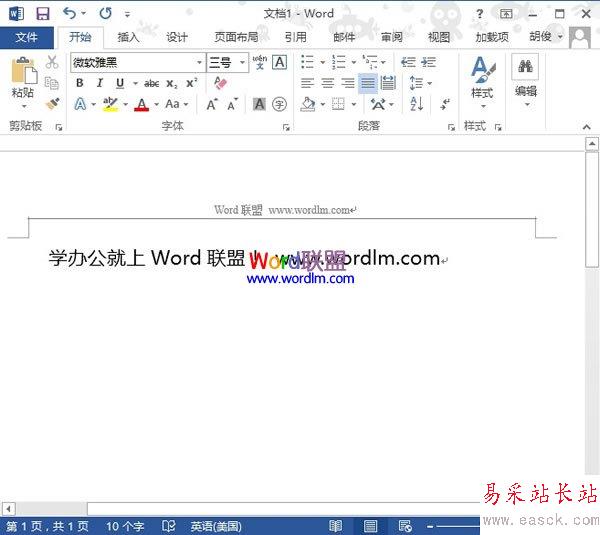Open the Editing binoculars icon
This screenshot has width=600, height=535.
[525, 66]
